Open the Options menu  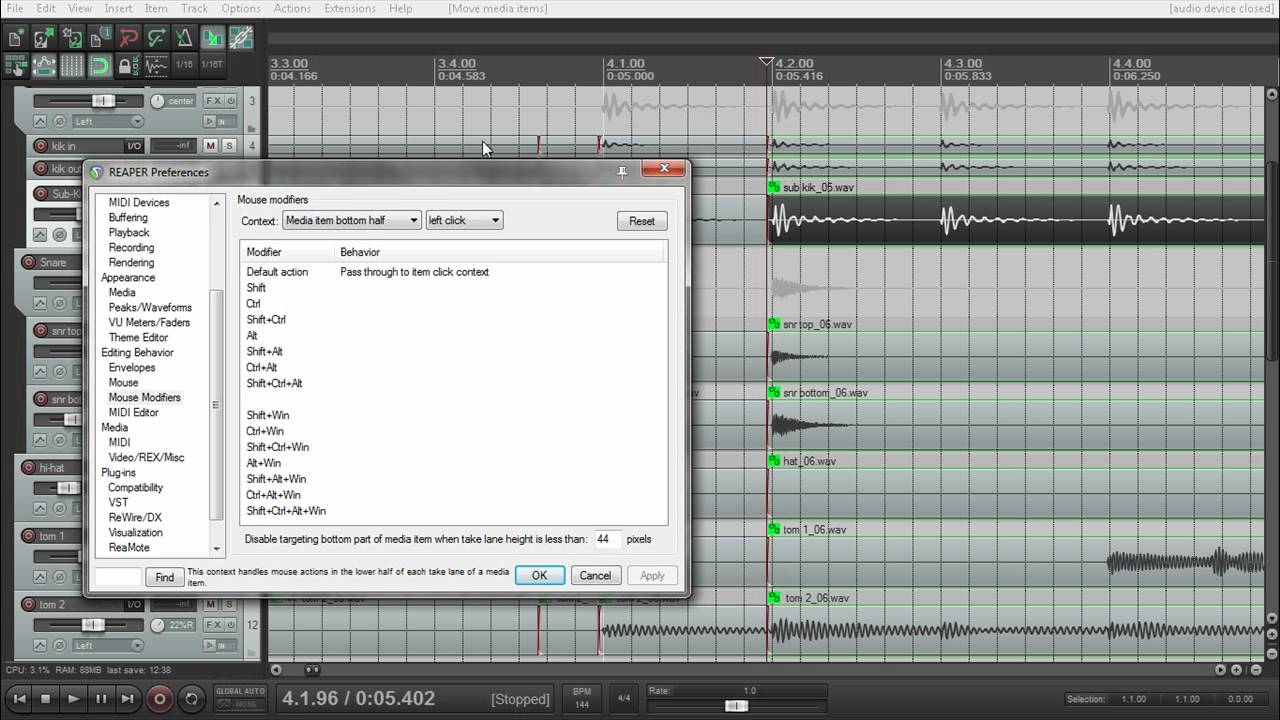click(x=241, y=8)
